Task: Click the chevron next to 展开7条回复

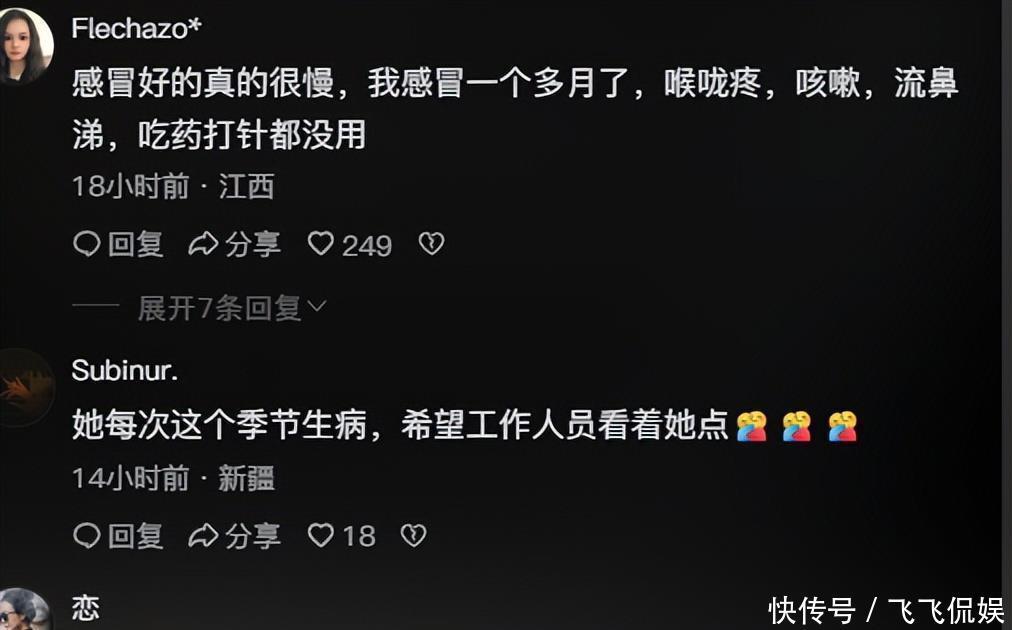Action: [x=318, y=305]
